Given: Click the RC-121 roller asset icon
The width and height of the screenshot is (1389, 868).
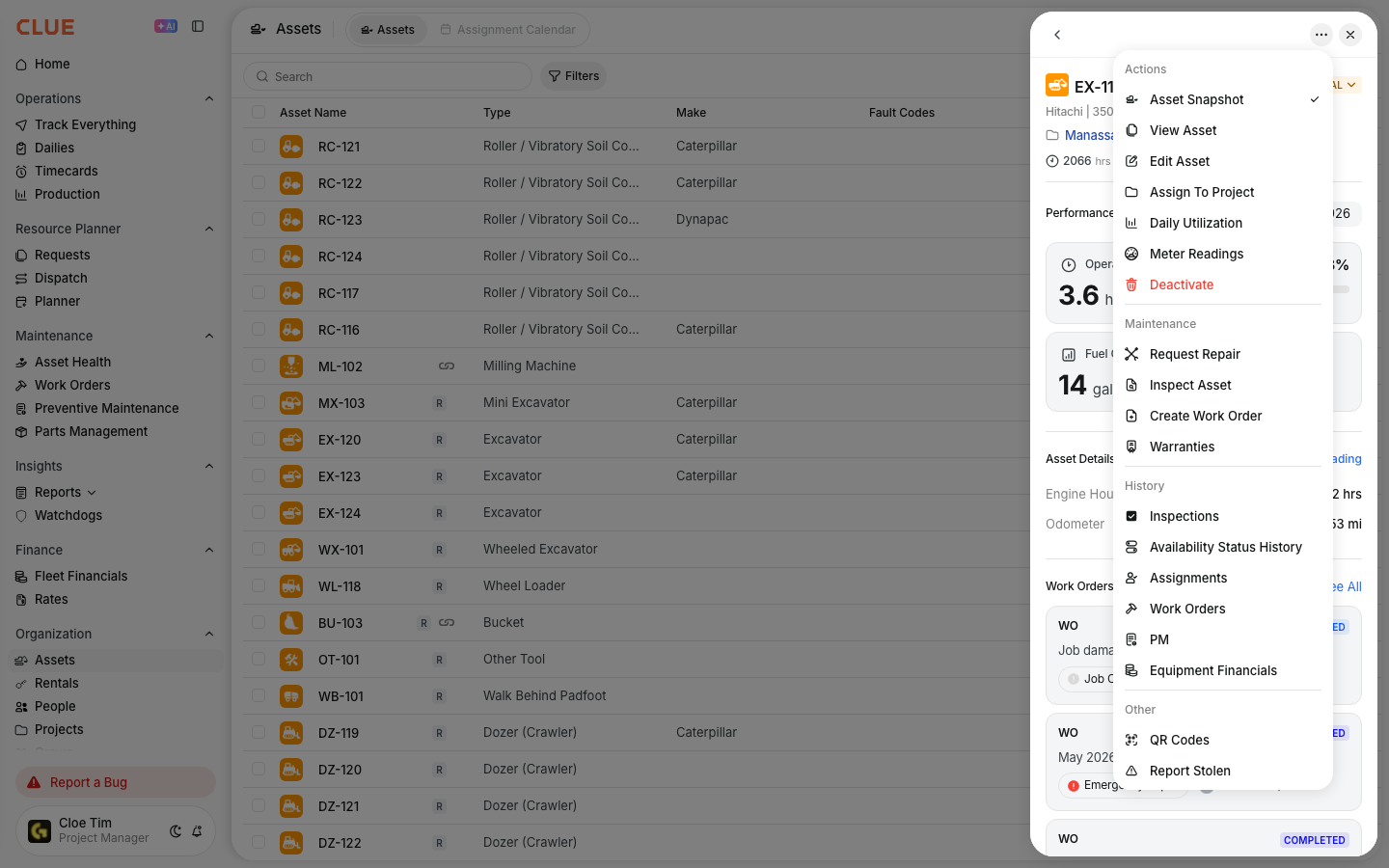Looking at the screenshot, I should (x=291, y=147).
